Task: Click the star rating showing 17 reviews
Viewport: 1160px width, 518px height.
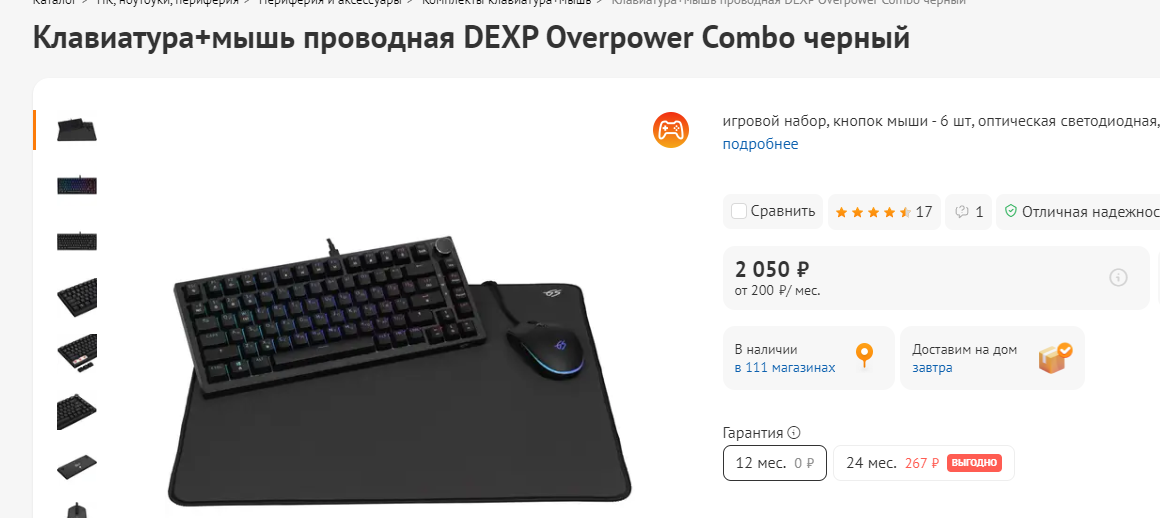Action: point(884,212)
